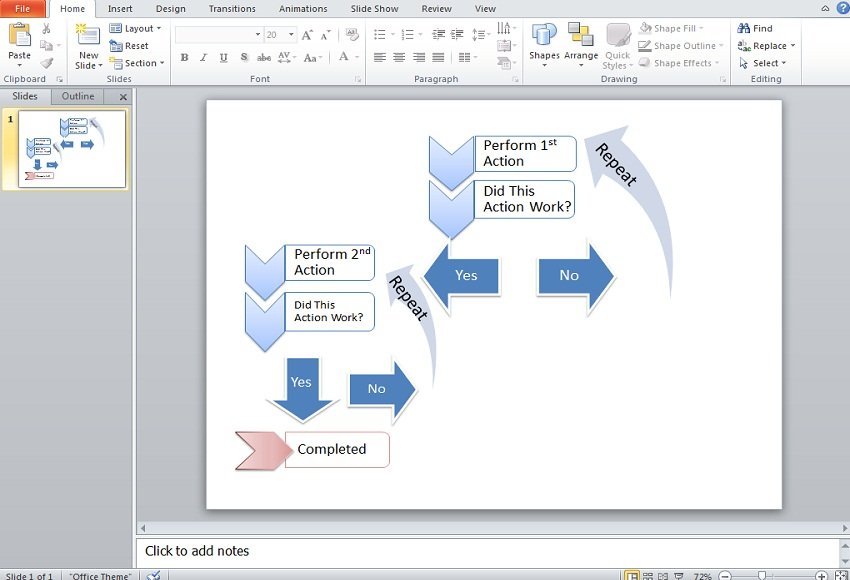
Task: Click Reset slide button
Action: (x=129, y=46)
